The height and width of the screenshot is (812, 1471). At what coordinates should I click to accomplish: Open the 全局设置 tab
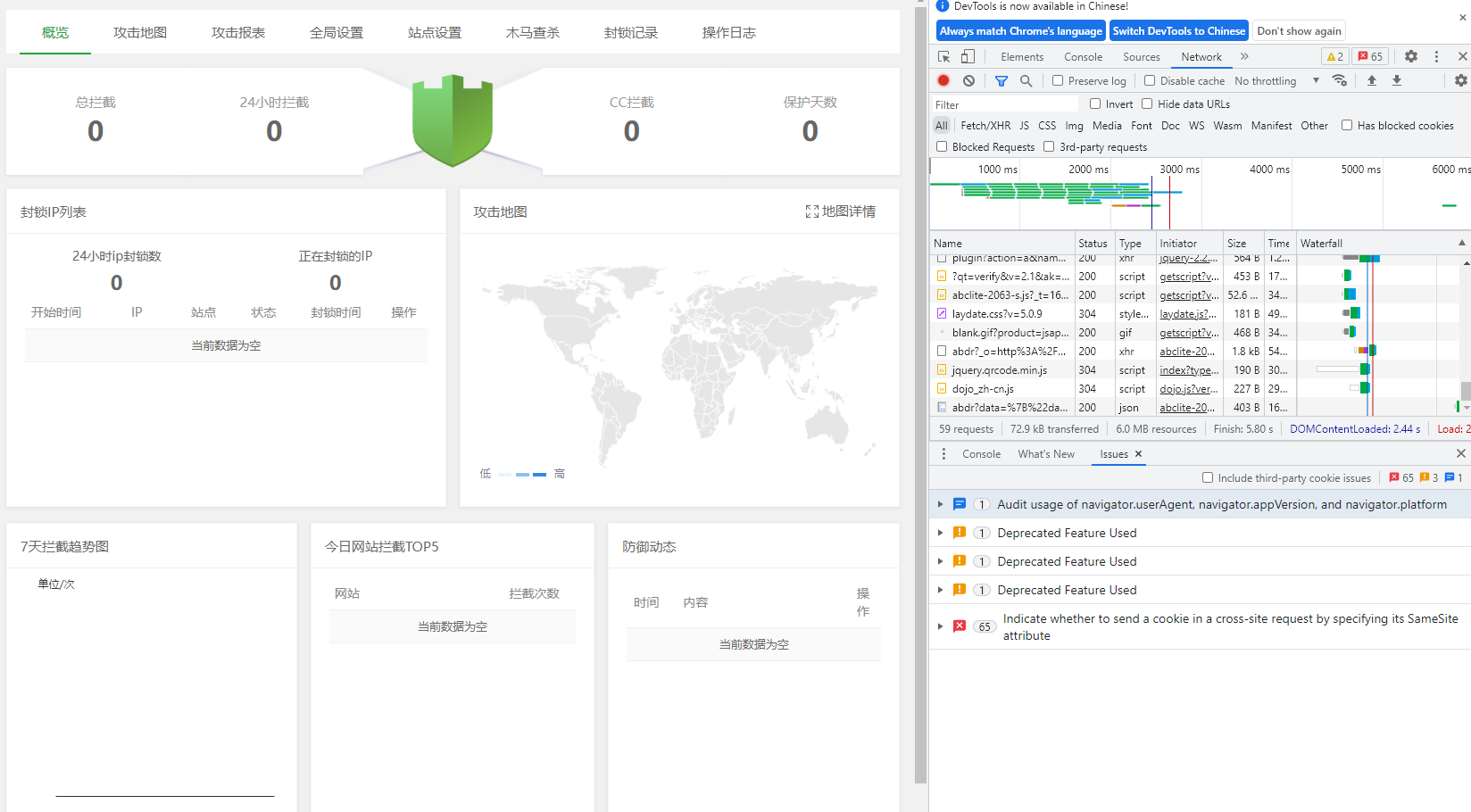click(337, 32)
